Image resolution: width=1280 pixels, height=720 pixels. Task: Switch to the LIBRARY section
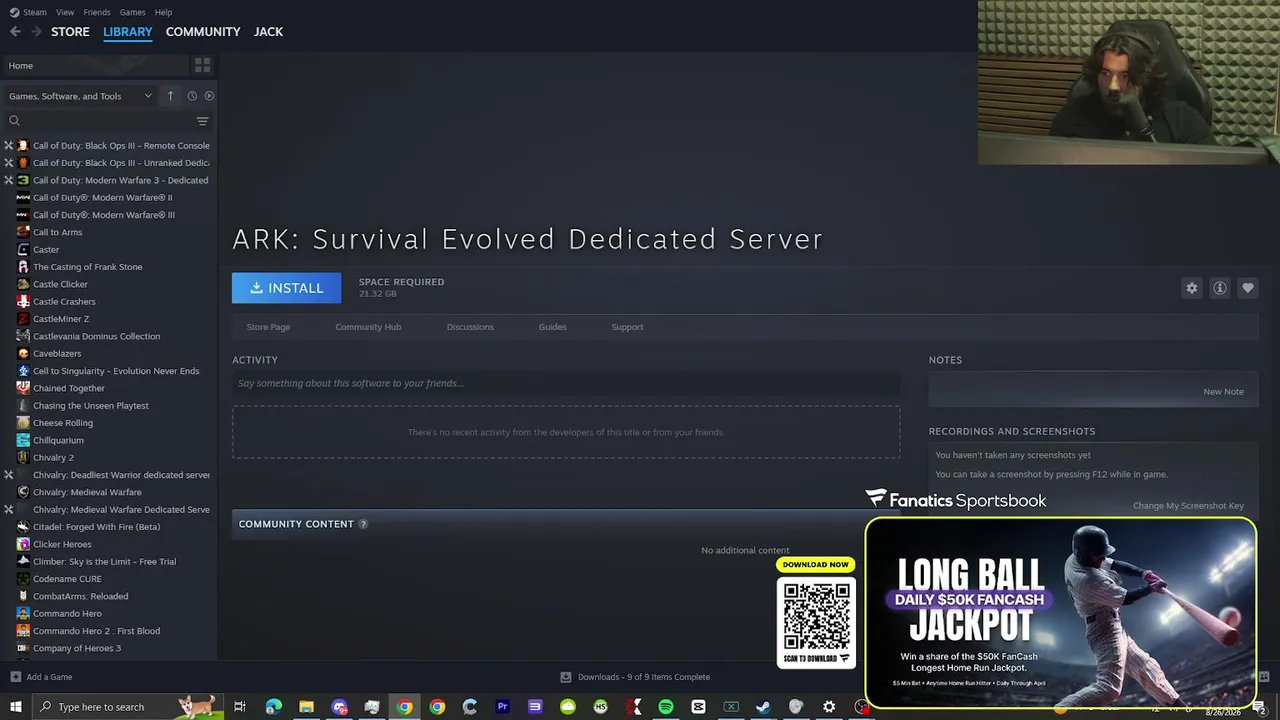128,32
